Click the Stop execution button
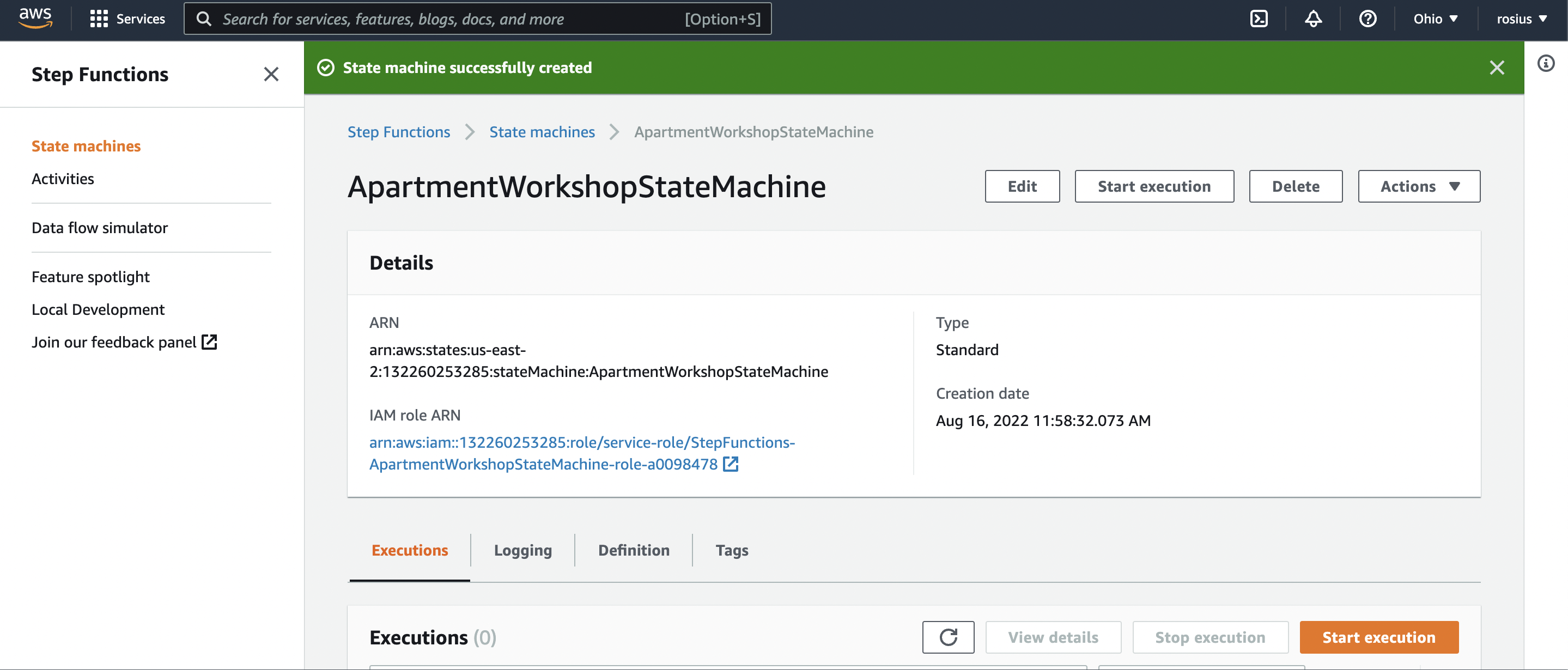 (x=1210, y=637)
